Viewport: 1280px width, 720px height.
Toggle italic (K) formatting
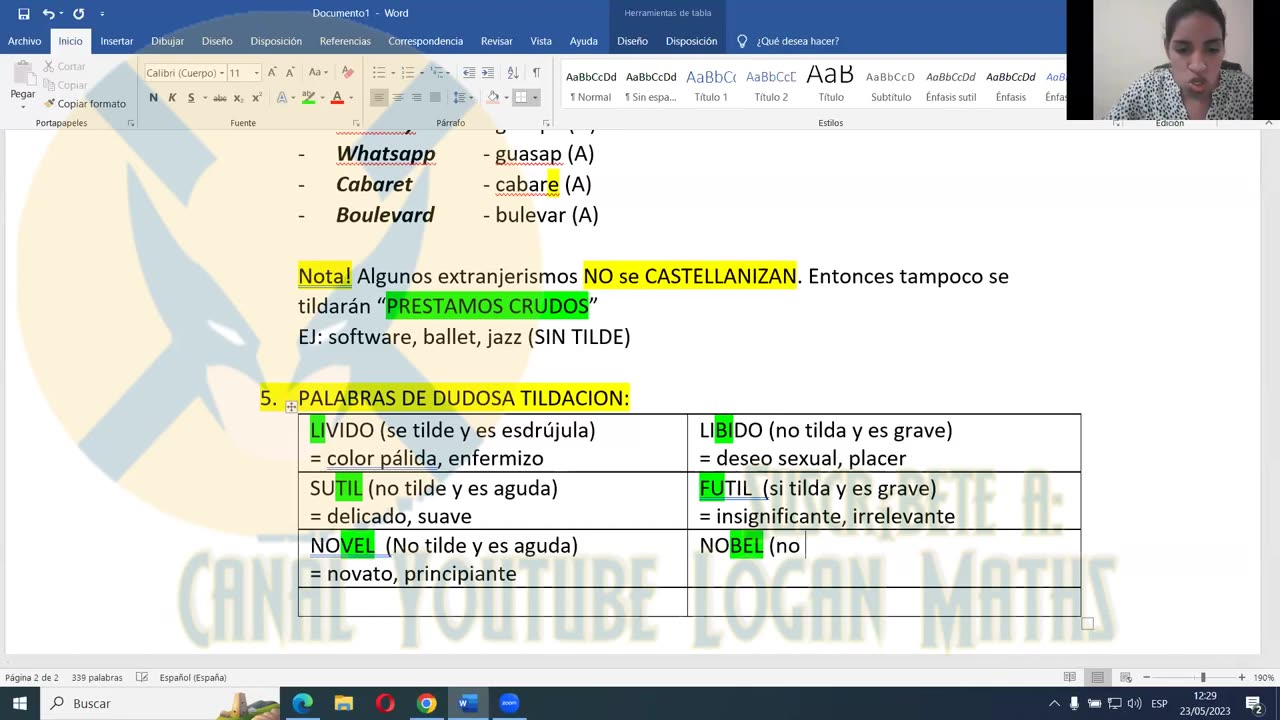pyautogui.click(x=172, y=97)
